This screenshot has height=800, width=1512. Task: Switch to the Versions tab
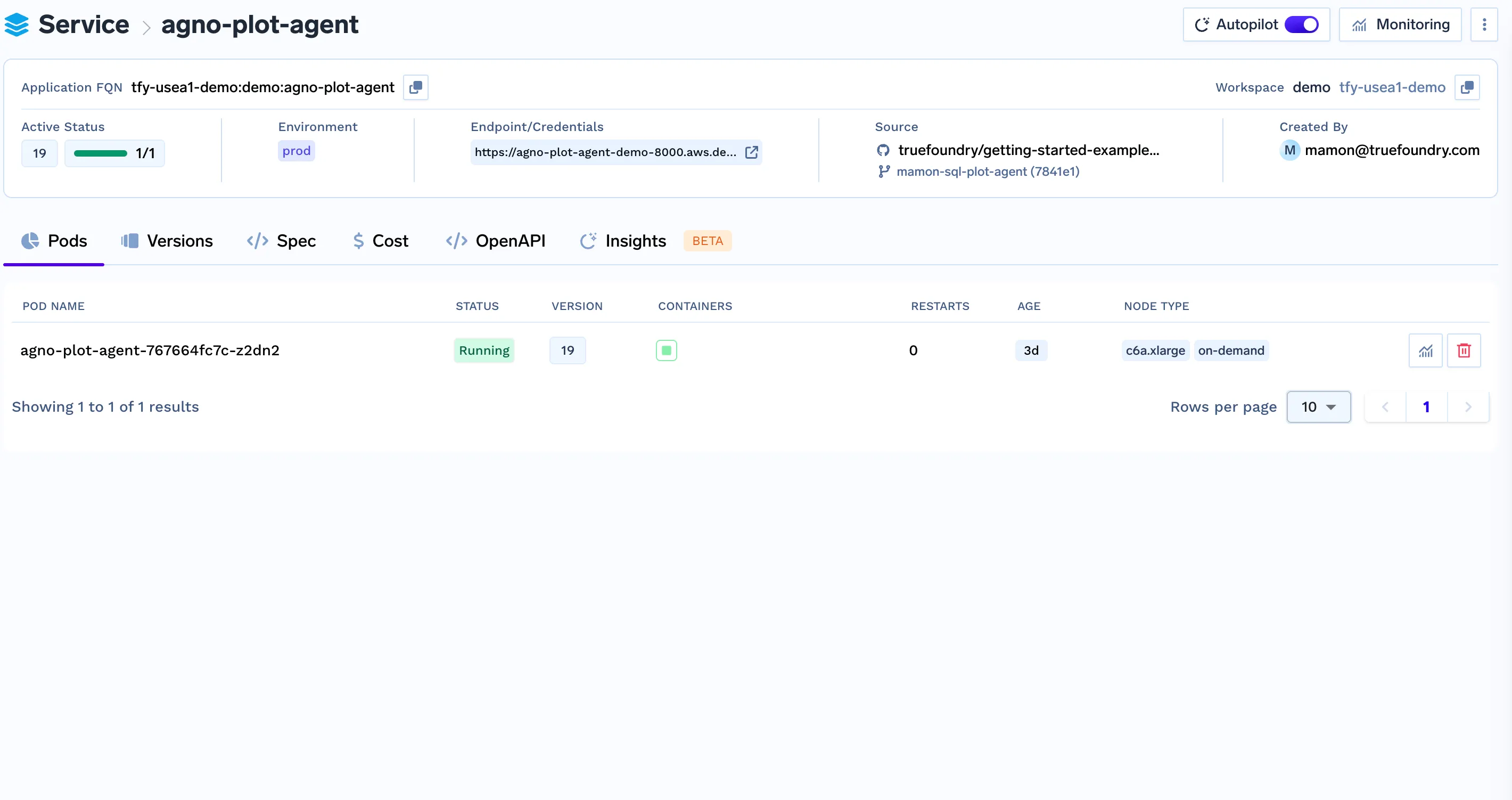point(167,241)
